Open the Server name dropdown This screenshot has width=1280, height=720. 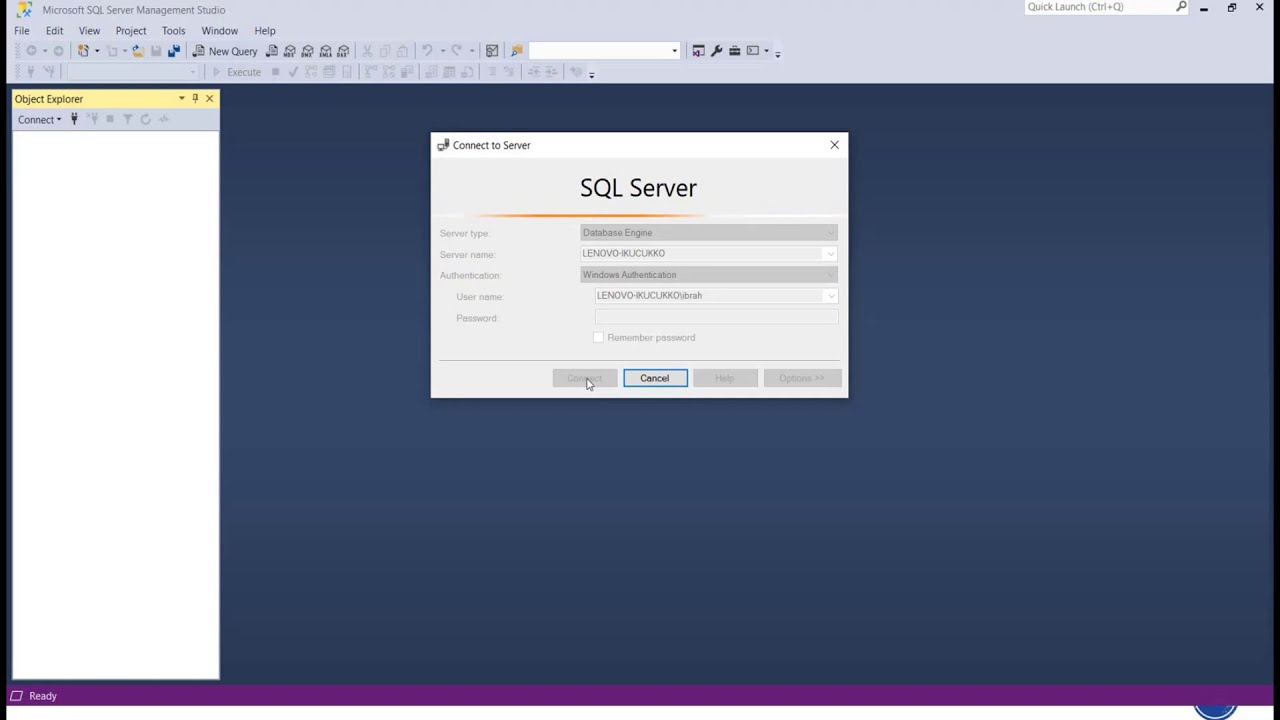830,254
